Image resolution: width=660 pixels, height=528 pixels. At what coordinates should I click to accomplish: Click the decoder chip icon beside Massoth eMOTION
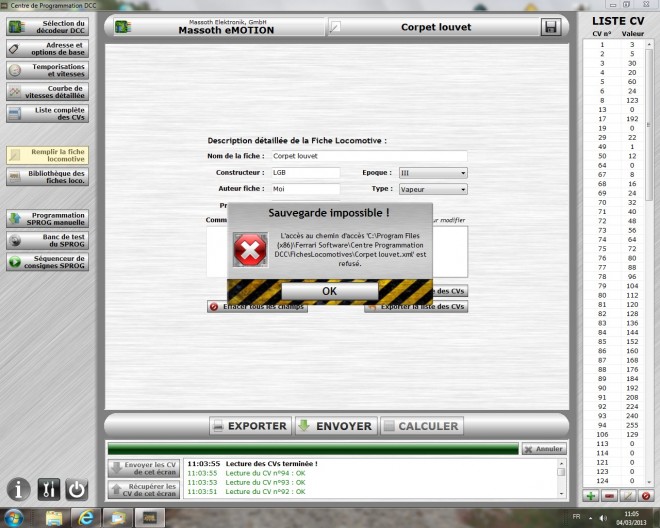(123, 27)
